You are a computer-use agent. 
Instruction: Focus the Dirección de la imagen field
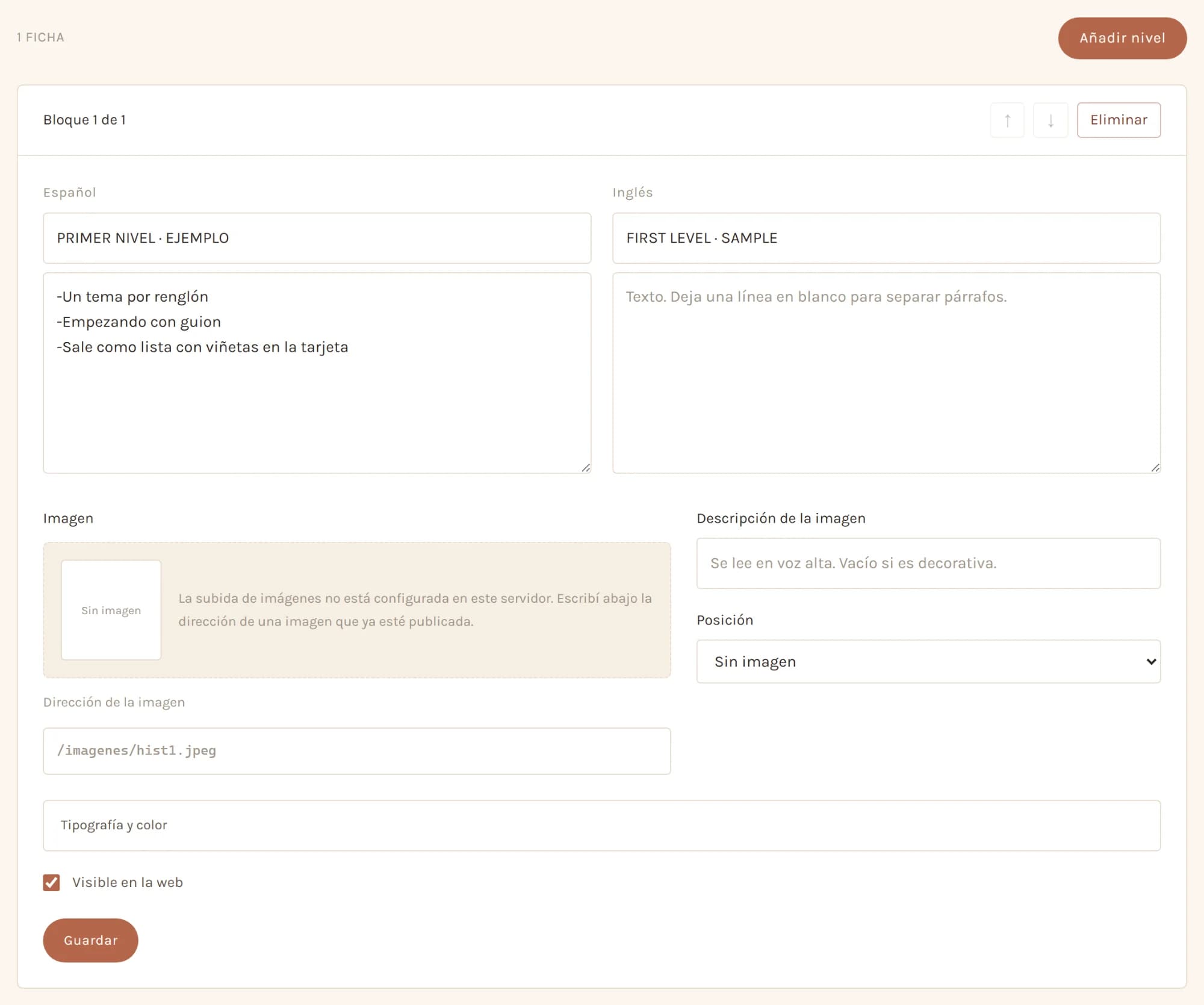(357, 751)
